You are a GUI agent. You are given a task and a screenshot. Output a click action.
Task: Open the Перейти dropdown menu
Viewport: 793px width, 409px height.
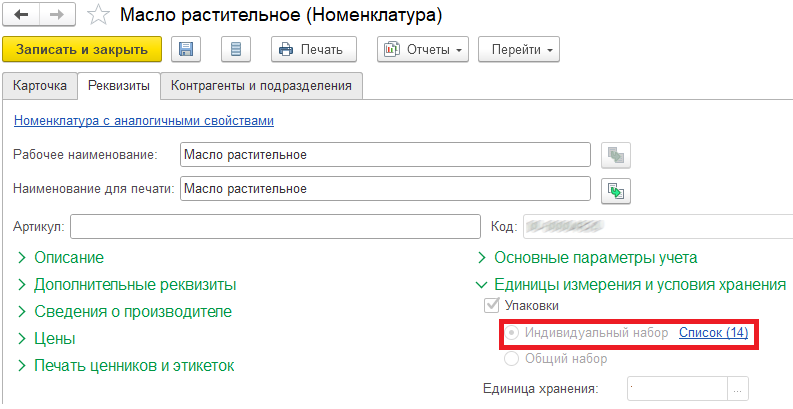(x=518, y=49)
